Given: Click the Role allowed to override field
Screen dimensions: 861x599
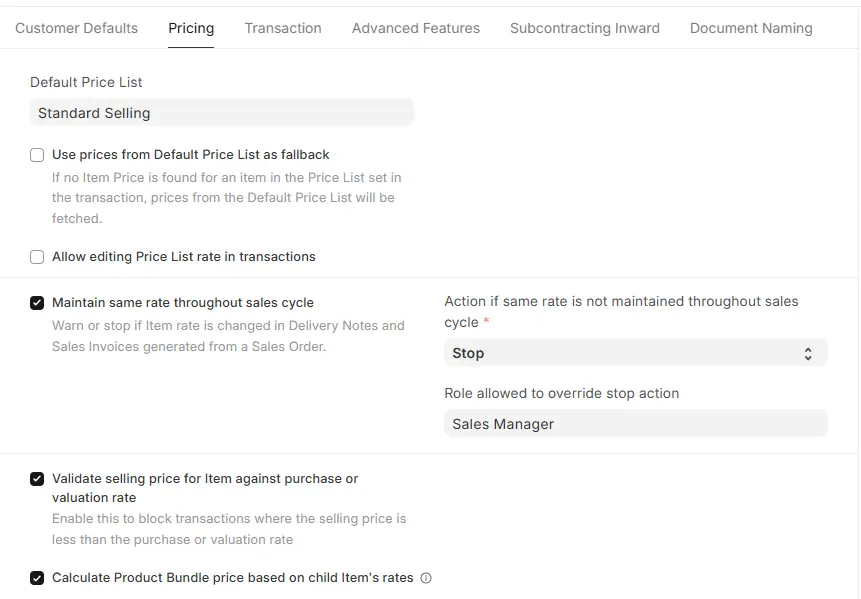Looking at the screenshot, I should tap(635, 424).
